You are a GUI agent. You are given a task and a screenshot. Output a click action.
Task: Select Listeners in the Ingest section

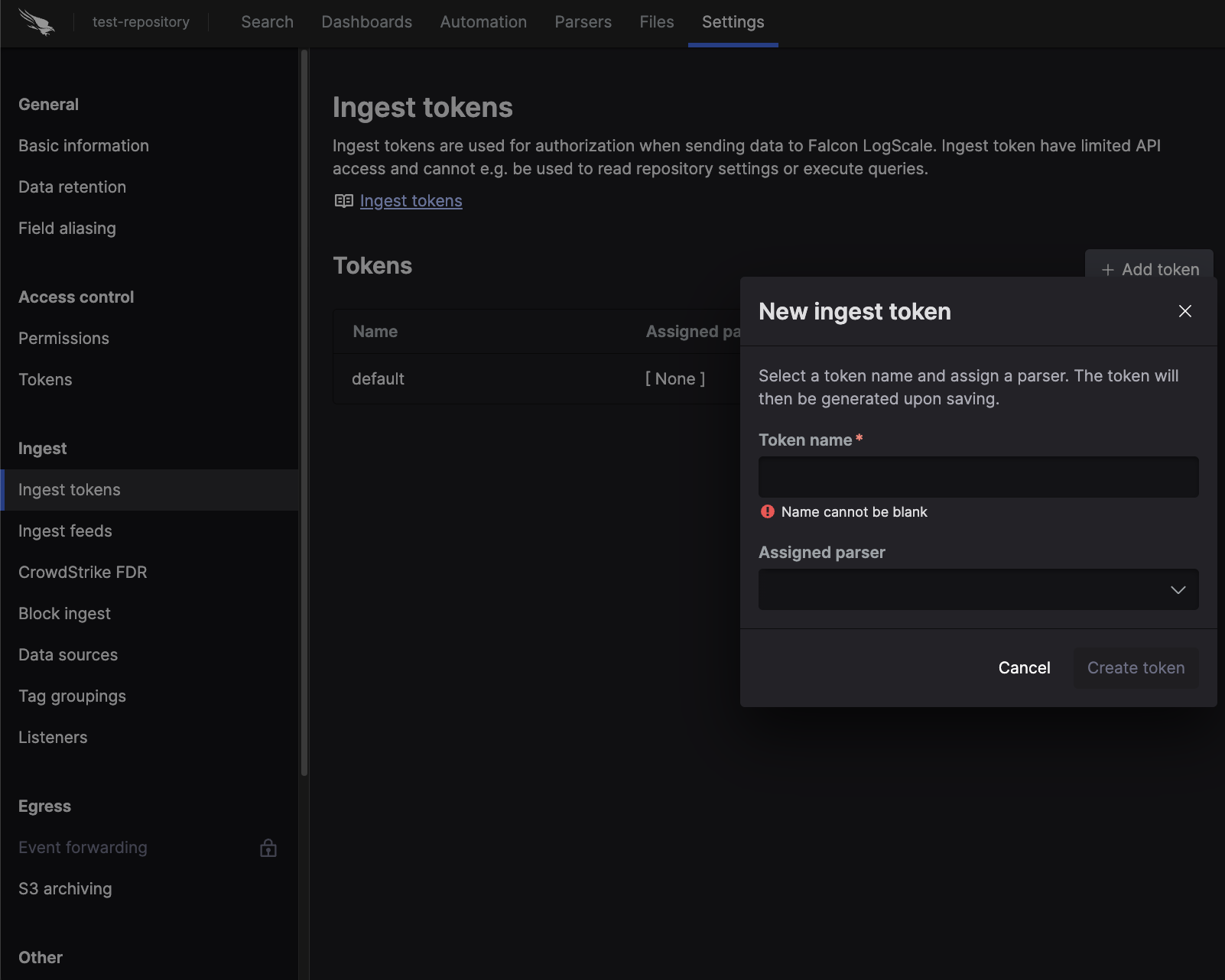pos(53,737)
